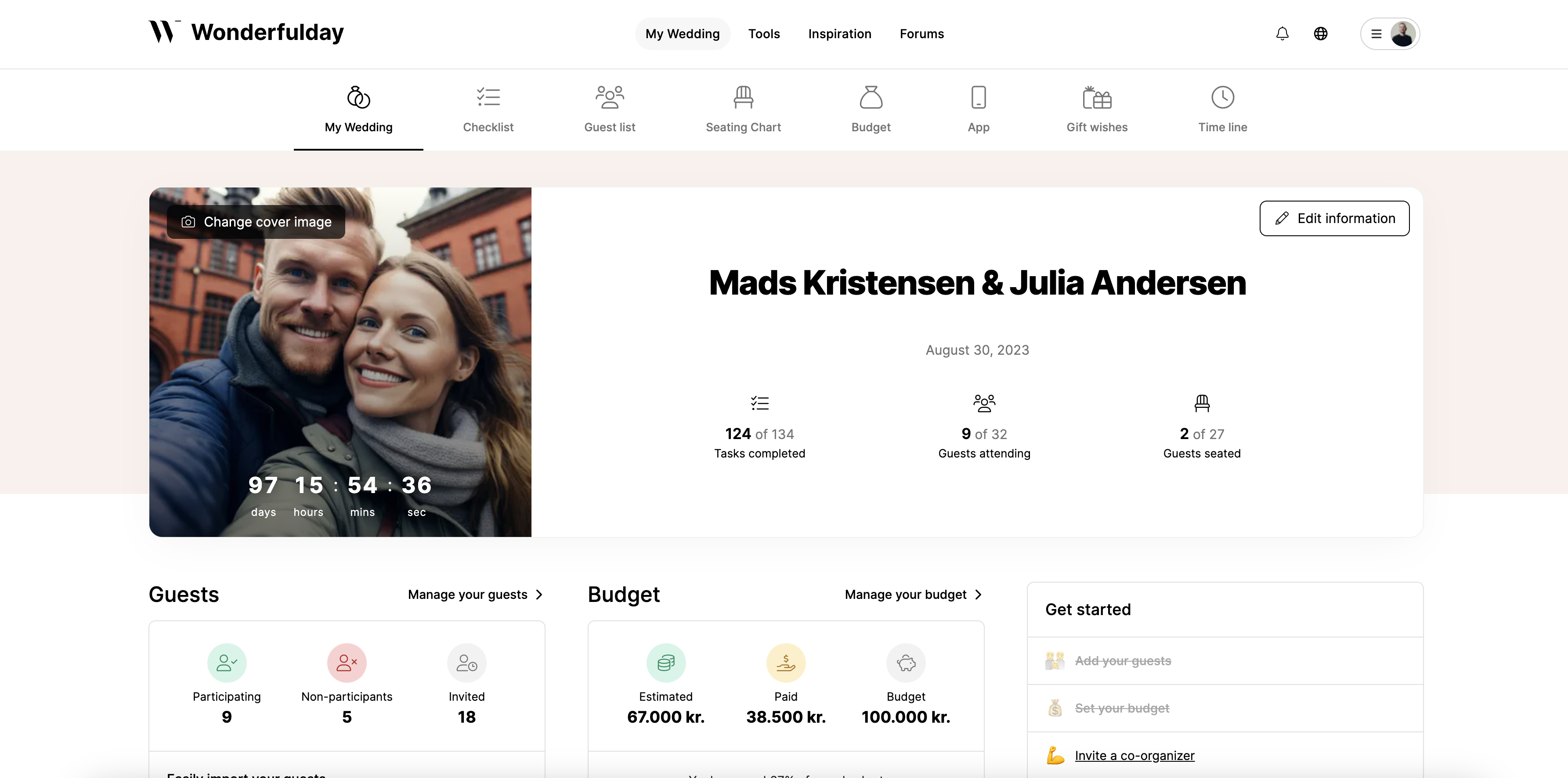Click the crossed-out Add your guests item
This screenshot has width=1568, height=778.
pyautogui.click(x=1123, y=661)
